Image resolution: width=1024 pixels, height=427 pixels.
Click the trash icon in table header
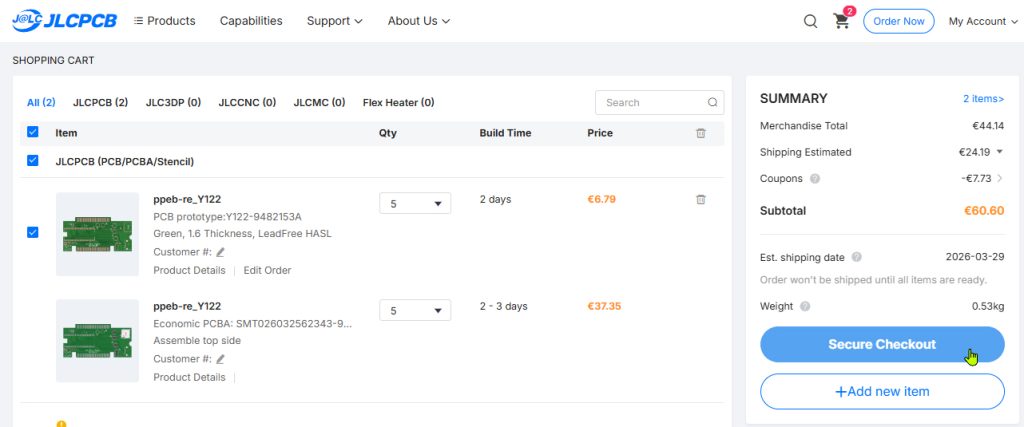(700, 133)
